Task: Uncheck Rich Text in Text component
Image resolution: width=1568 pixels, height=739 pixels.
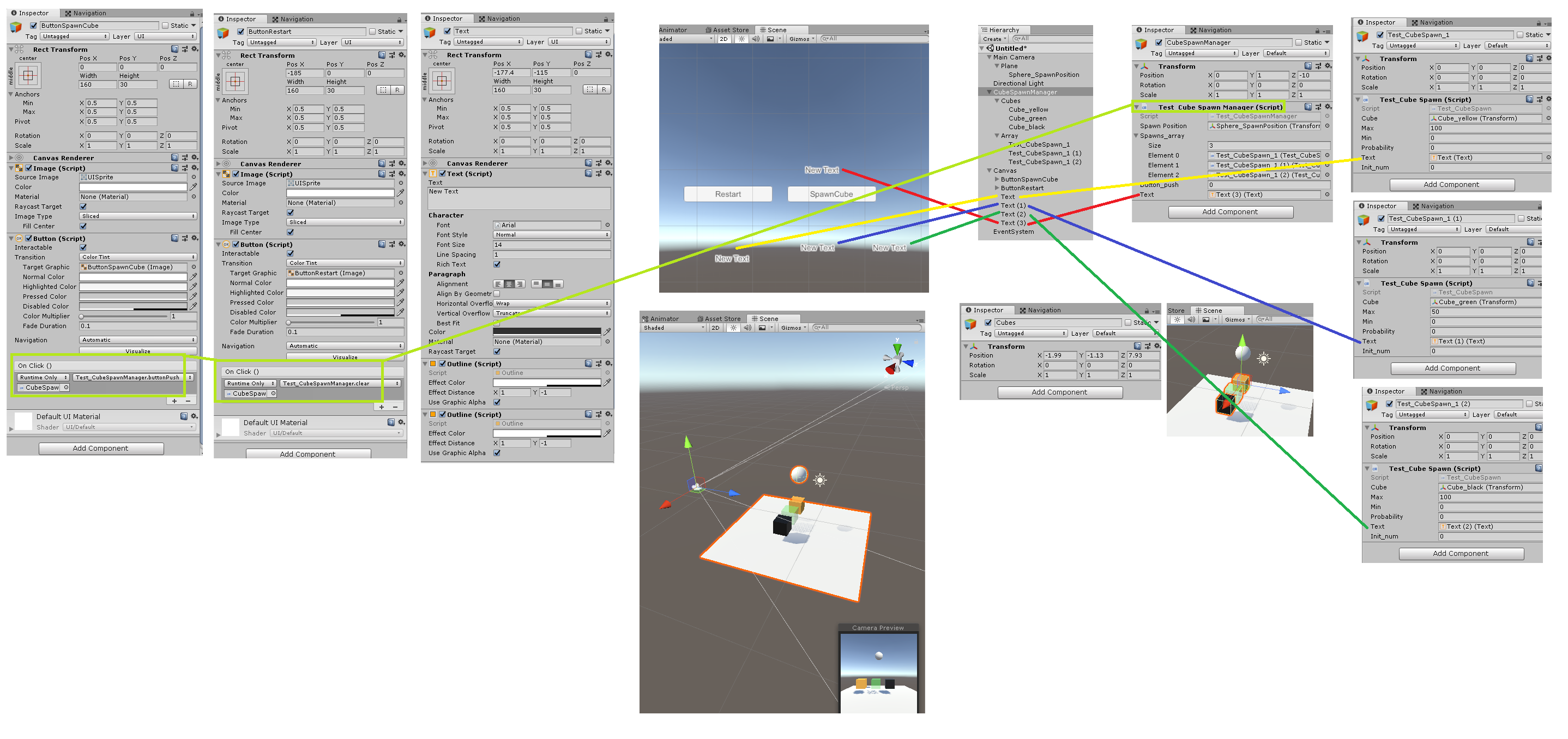Action: tap(497, 264)
